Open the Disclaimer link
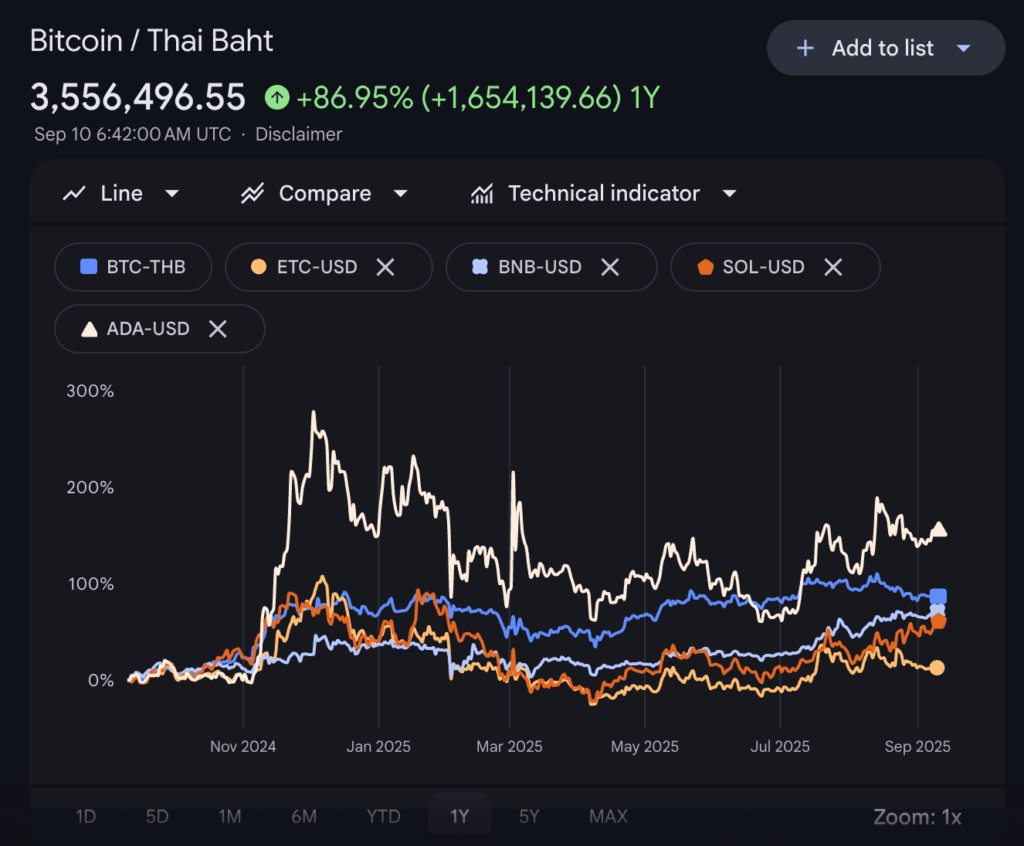Screen dimensions: 1024x846 [298, 134]
